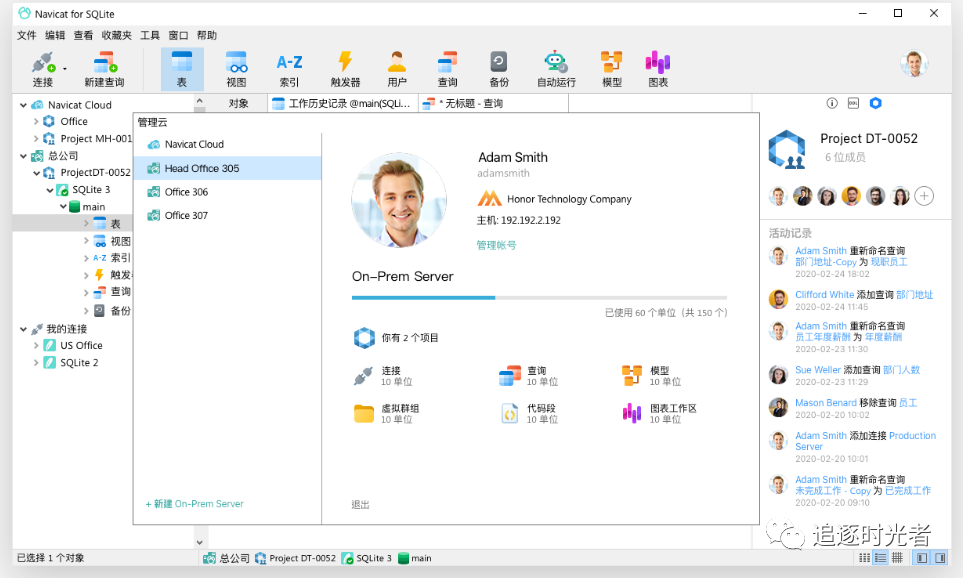Click the user avatar in toolbar
The height and width of the screenshot is (578, 963).
(914, 63)
